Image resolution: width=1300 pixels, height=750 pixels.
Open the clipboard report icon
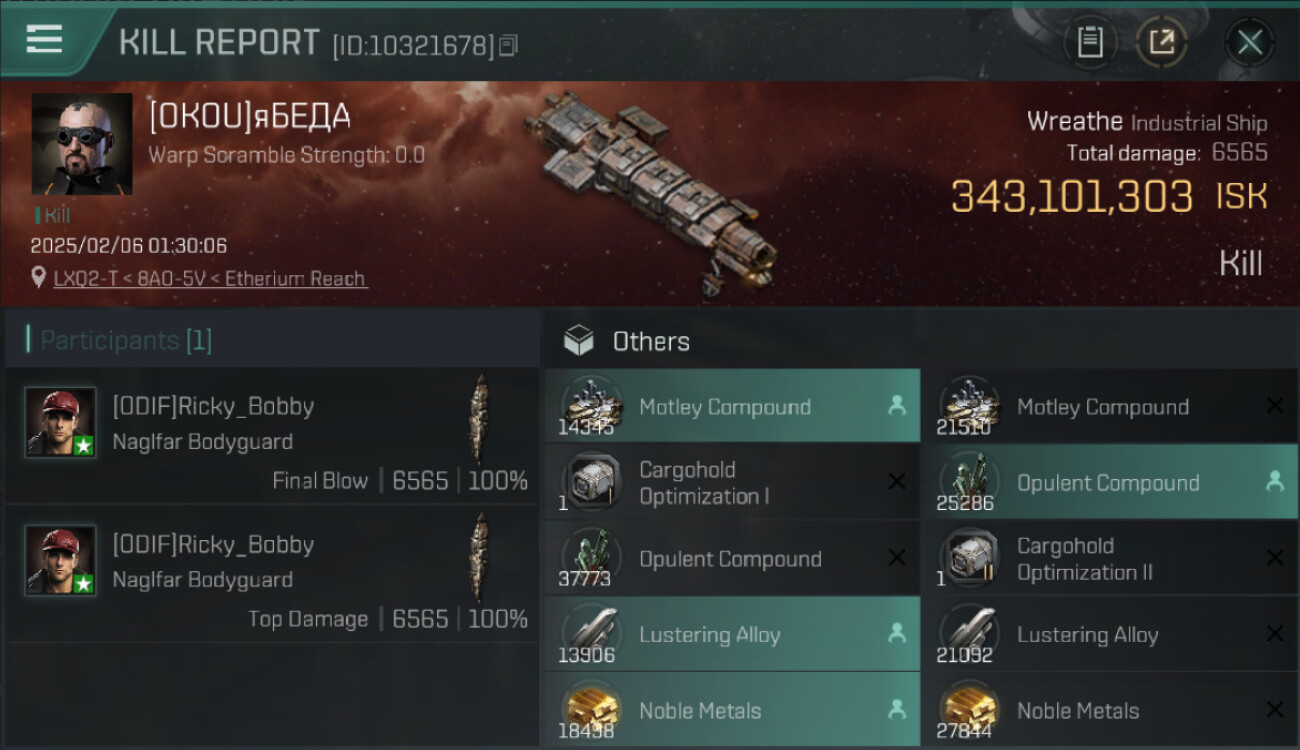(x=1089, y=42)
